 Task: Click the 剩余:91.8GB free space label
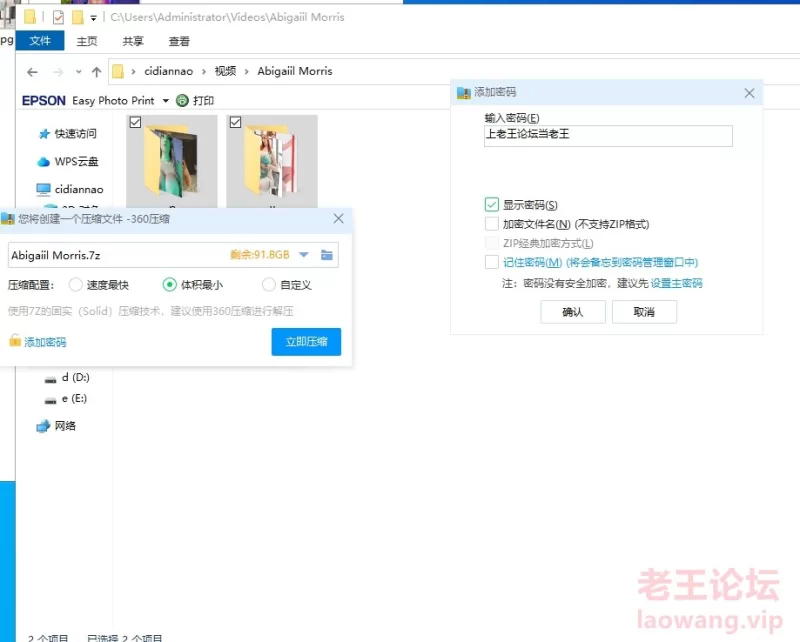[x=260, y=255]
